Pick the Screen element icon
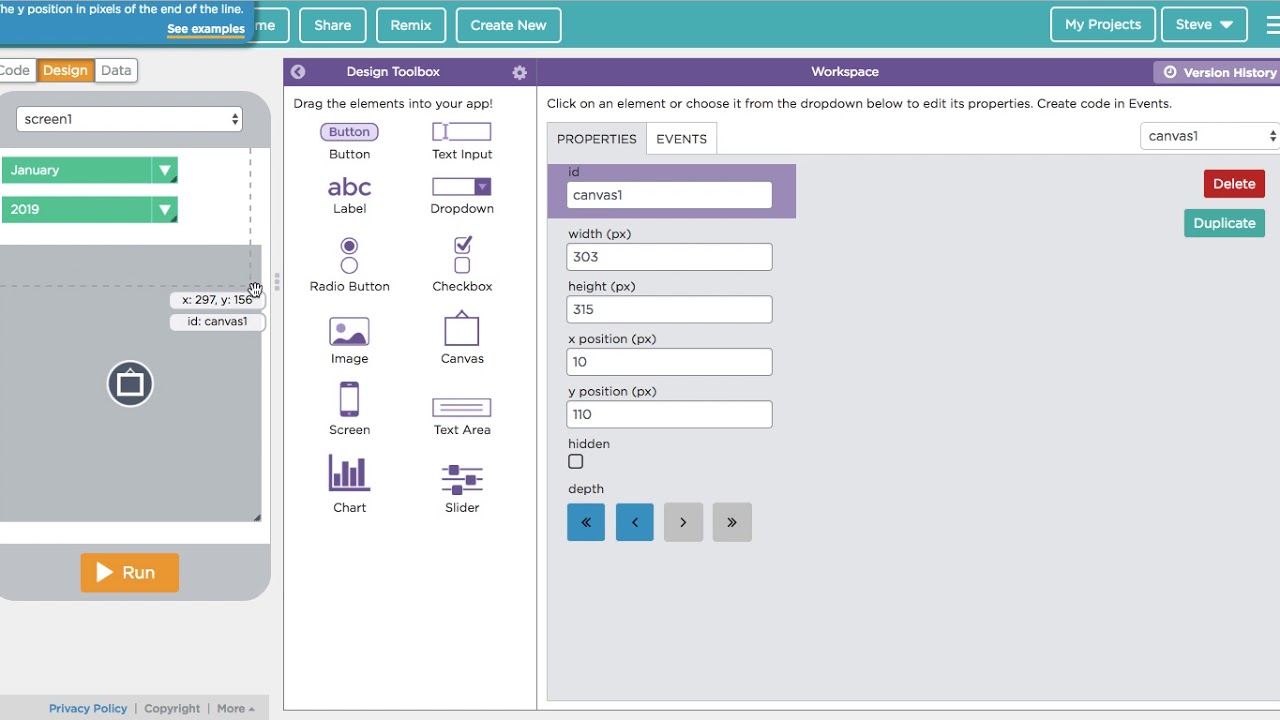This screenshot has height=720, width=1280. (x=349, y=399)
